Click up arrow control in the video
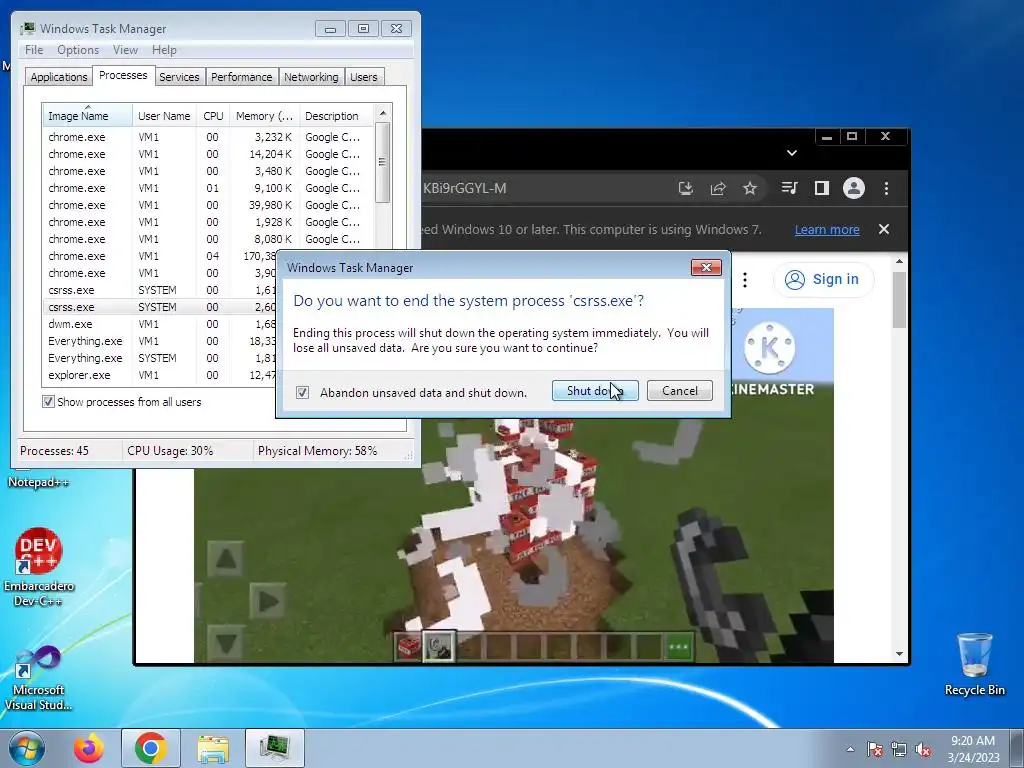 pyautogui.click(x=226, y=558)
